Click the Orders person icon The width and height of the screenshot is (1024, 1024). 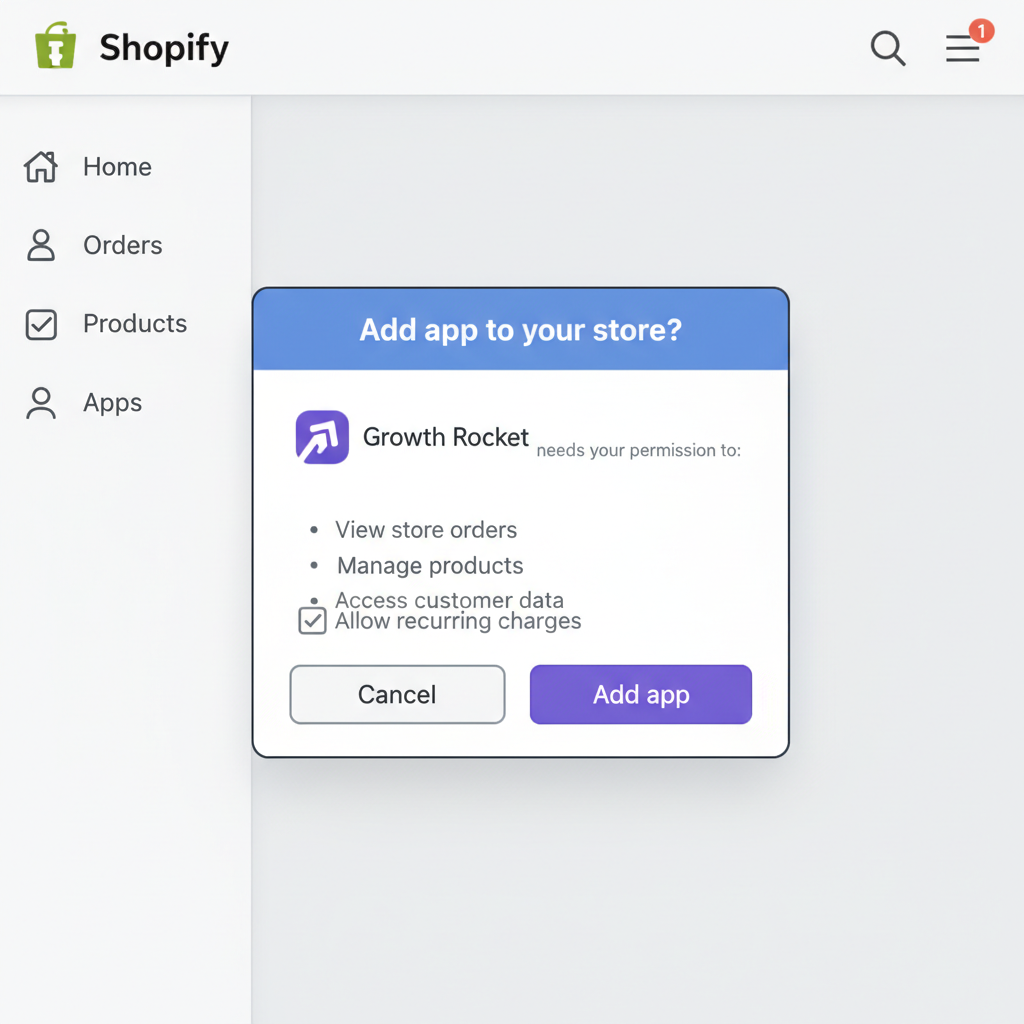[x=41, y=245]
